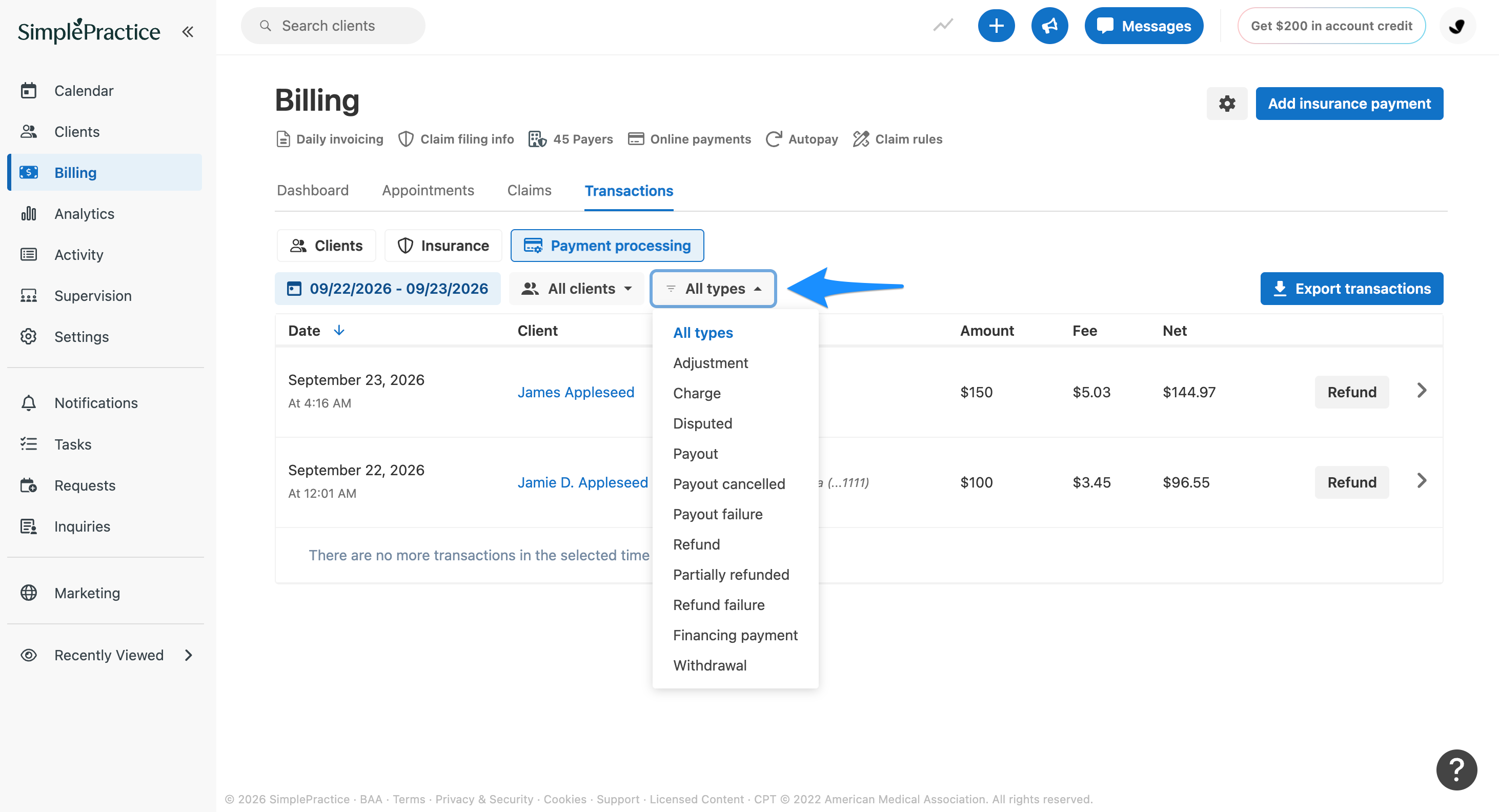Switch to the Dashboard tab

click(x=313, y=190)
